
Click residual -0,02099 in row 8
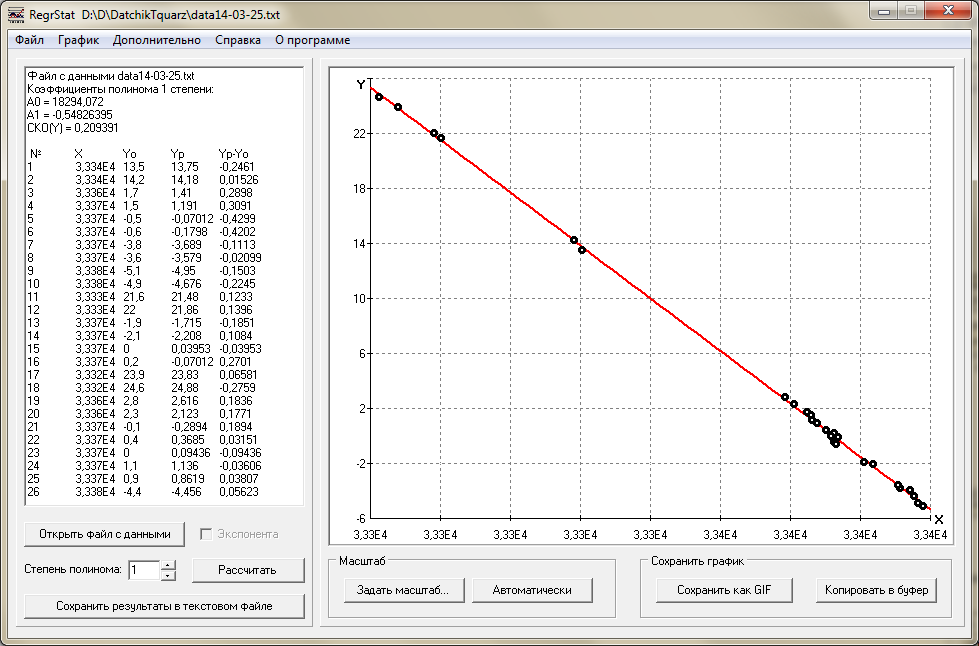(240, 258)
